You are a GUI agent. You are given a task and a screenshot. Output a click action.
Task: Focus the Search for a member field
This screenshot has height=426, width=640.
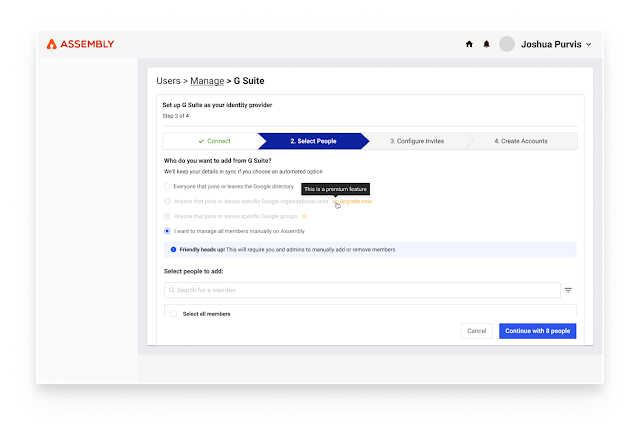tap(362, 290)
